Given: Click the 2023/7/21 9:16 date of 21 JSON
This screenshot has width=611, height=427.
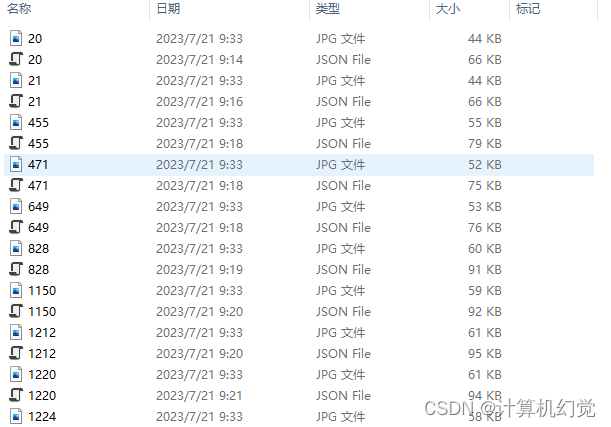Looking at the screenshot, I should click(200, 102).
